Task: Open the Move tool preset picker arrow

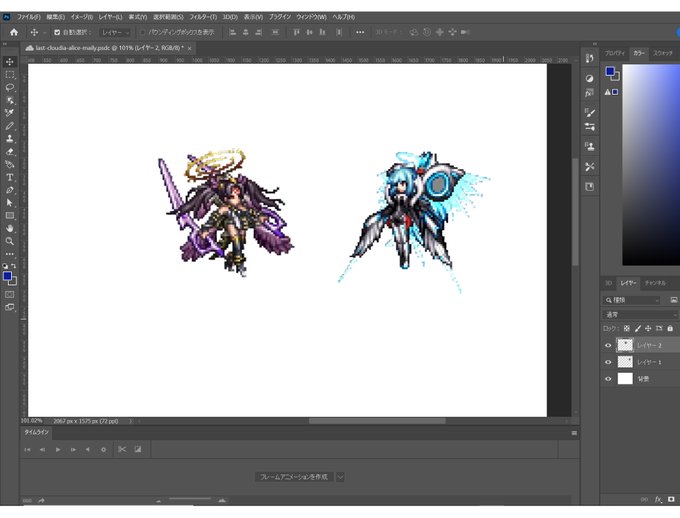Action: click(x=44, y=33)
